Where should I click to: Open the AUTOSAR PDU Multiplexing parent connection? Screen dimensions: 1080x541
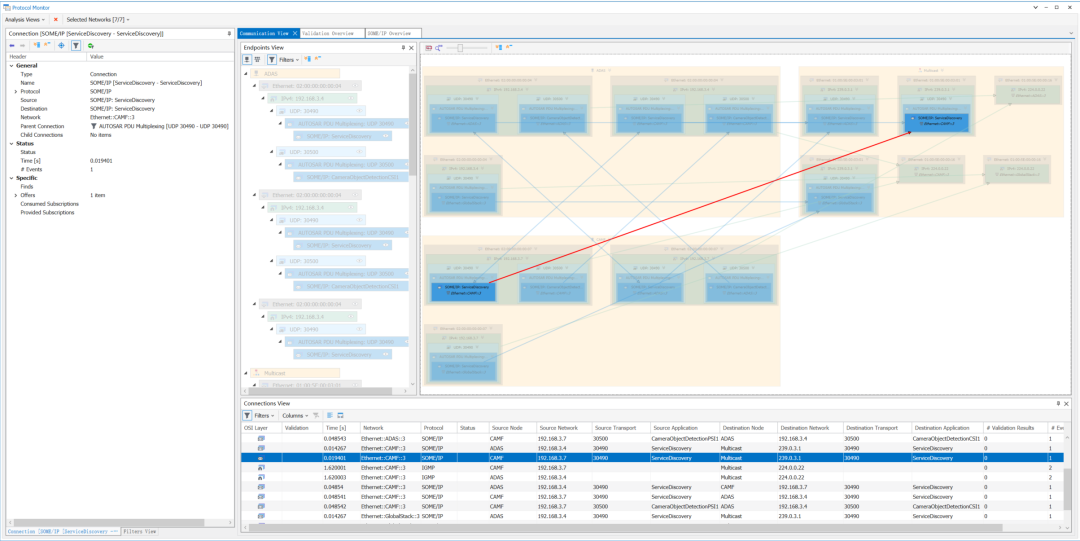pyautogui.click(x=160, y=126)
